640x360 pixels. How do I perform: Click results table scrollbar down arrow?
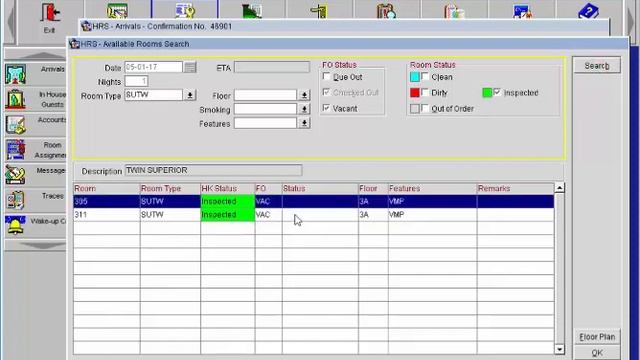(x=560, y=349)
